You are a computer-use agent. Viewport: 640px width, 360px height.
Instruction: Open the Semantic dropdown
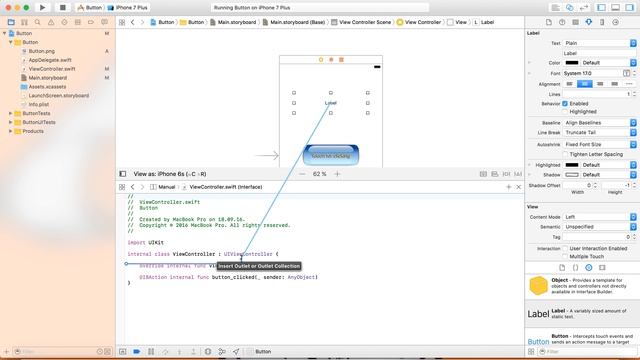tap(599, 227)
